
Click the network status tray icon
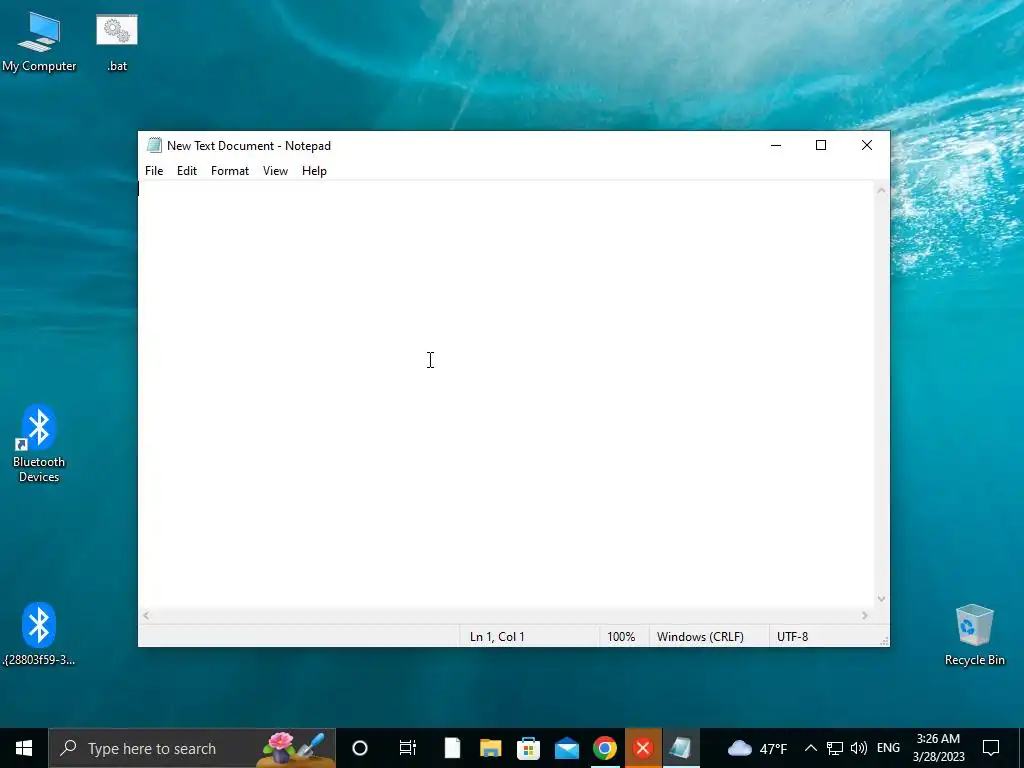tap(835, 748)
